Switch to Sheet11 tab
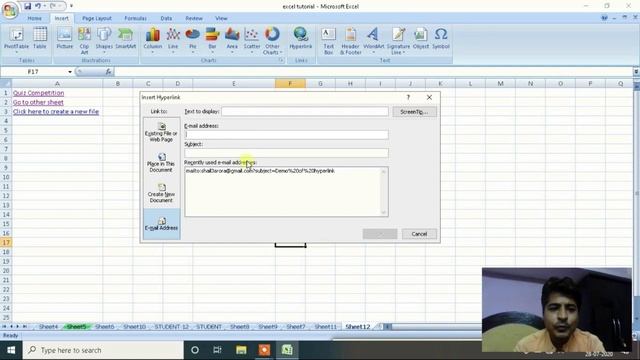This screenshot has width=640, height=360. click(x=326, y=327)
